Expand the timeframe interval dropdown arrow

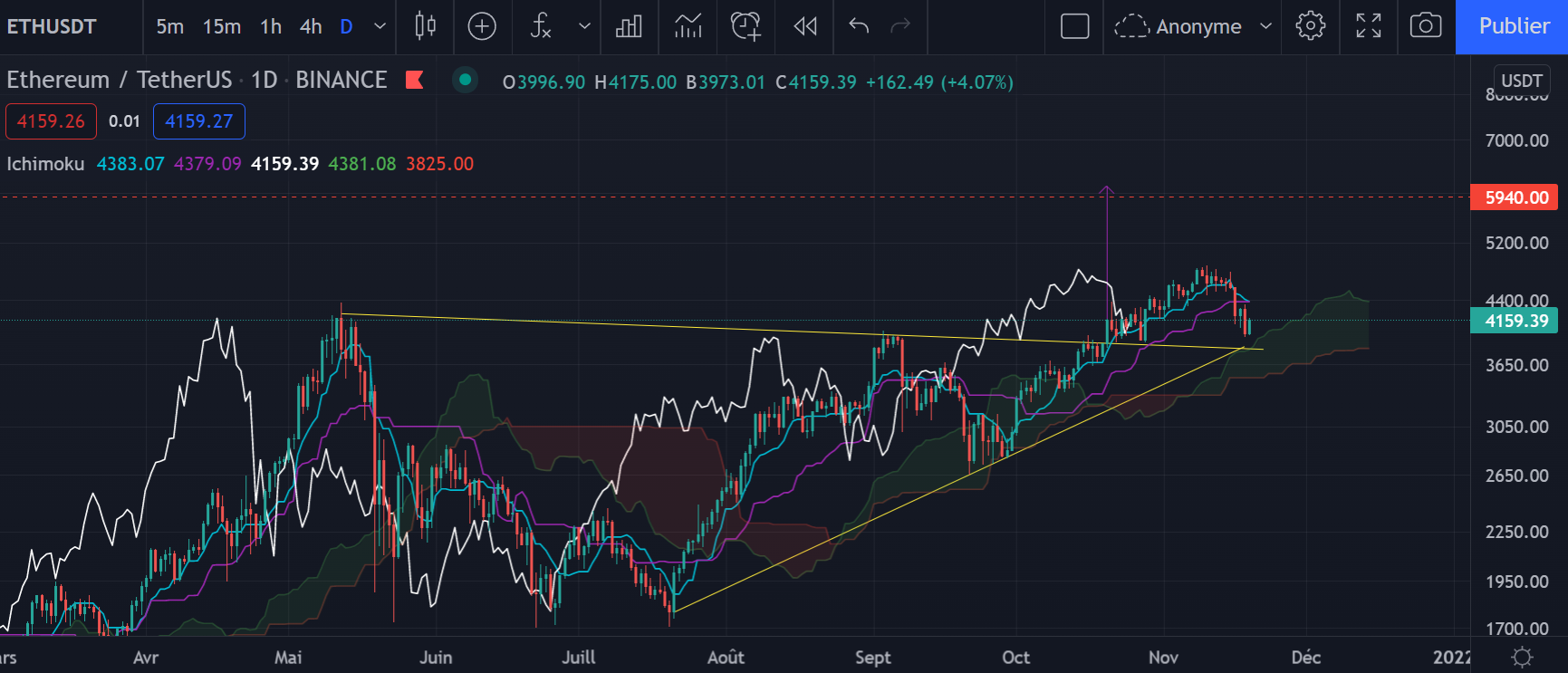coord(380,26)
